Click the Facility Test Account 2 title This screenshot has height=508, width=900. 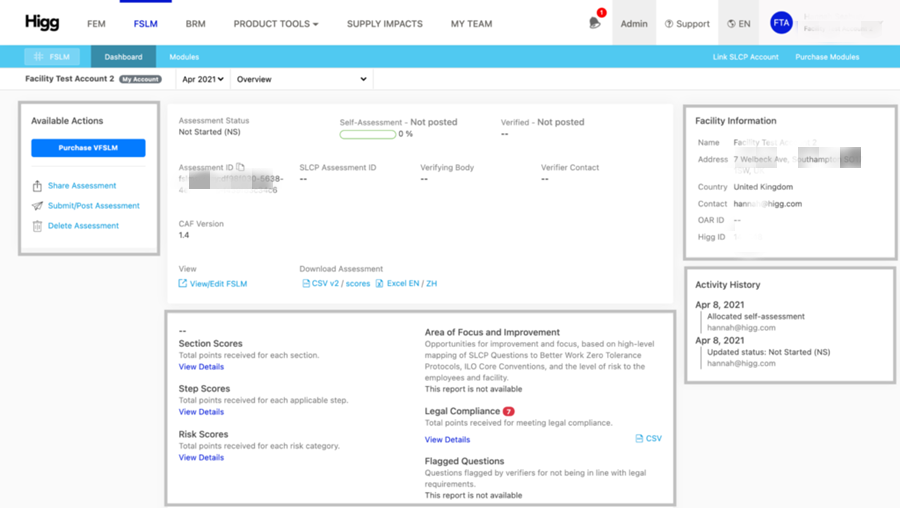(69, 79)
